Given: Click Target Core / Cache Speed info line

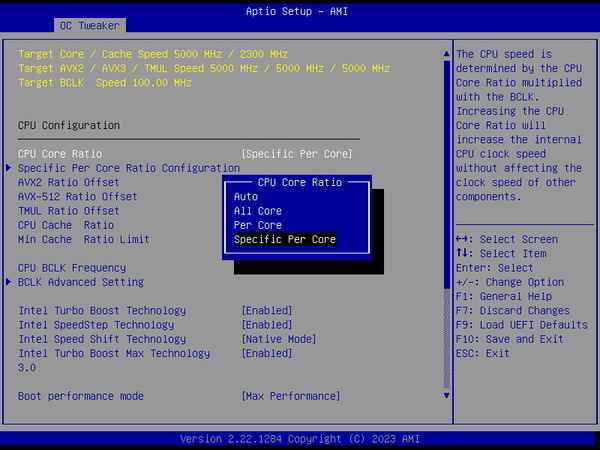Looking at the screenshot, I should (153, 54).
